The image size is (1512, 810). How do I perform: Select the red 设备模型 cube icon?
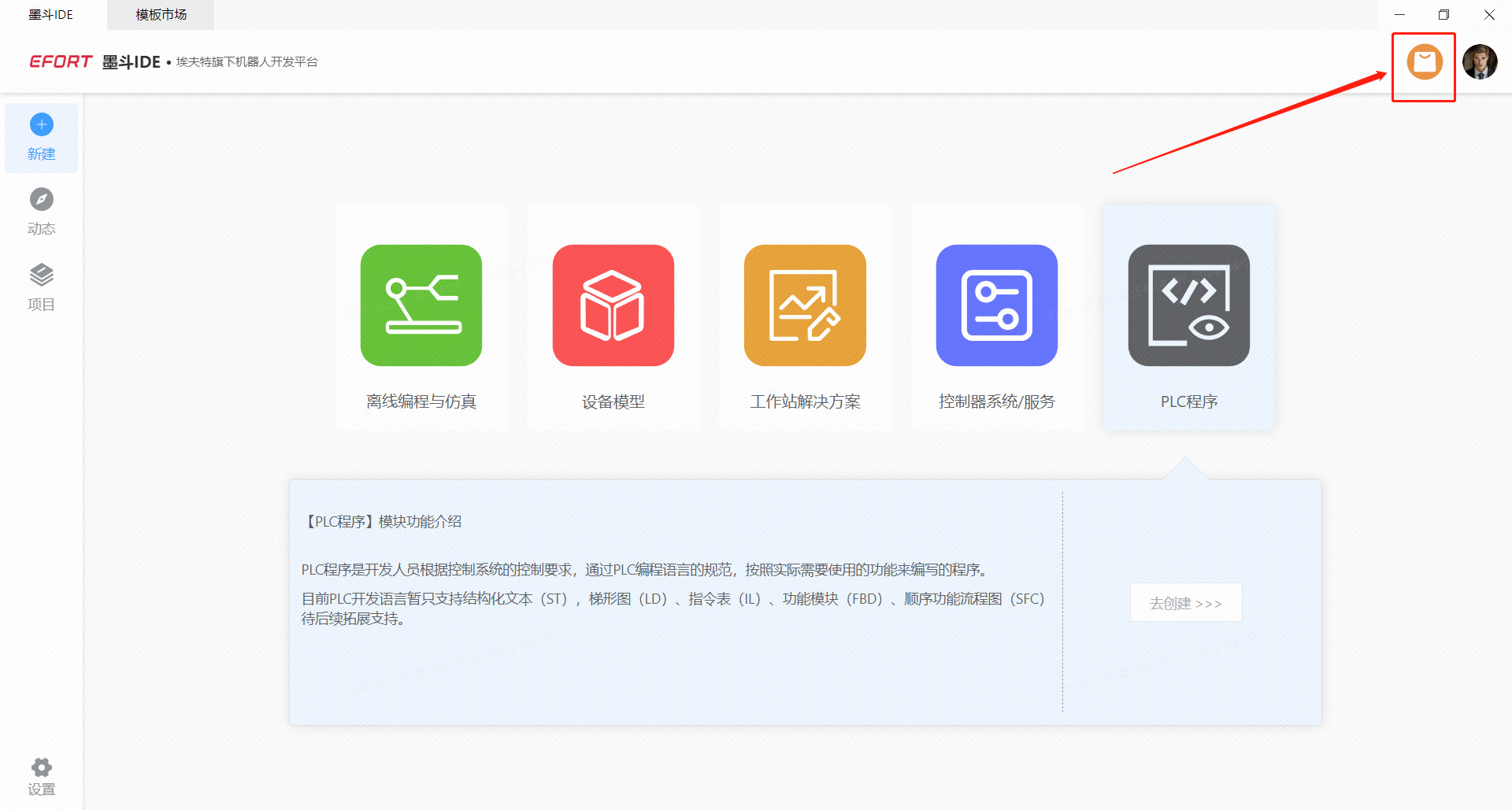point(613,305)
